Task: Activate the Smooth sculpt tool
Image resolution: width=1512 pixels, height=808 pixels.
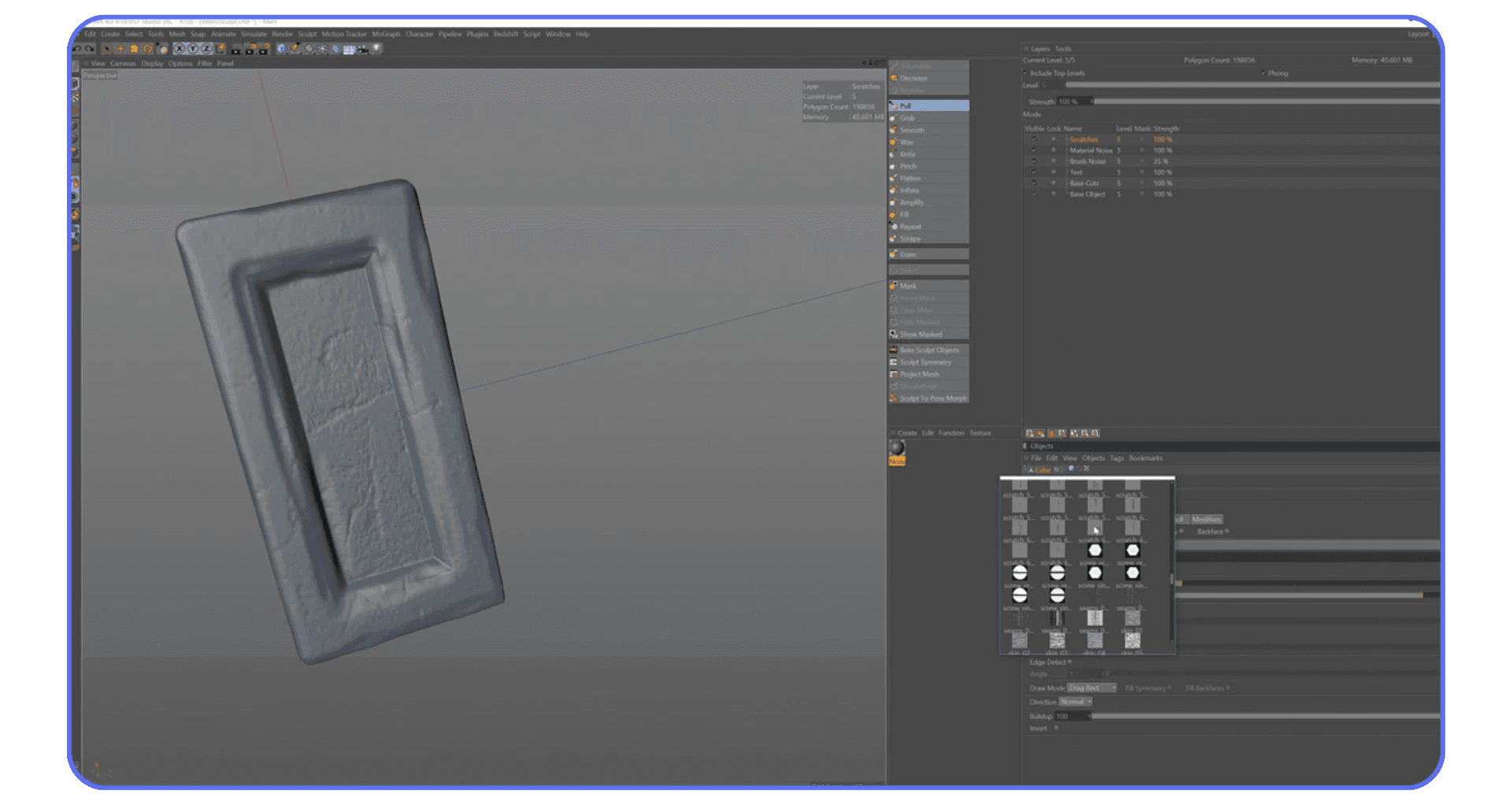Action: [x=912, y=129]
